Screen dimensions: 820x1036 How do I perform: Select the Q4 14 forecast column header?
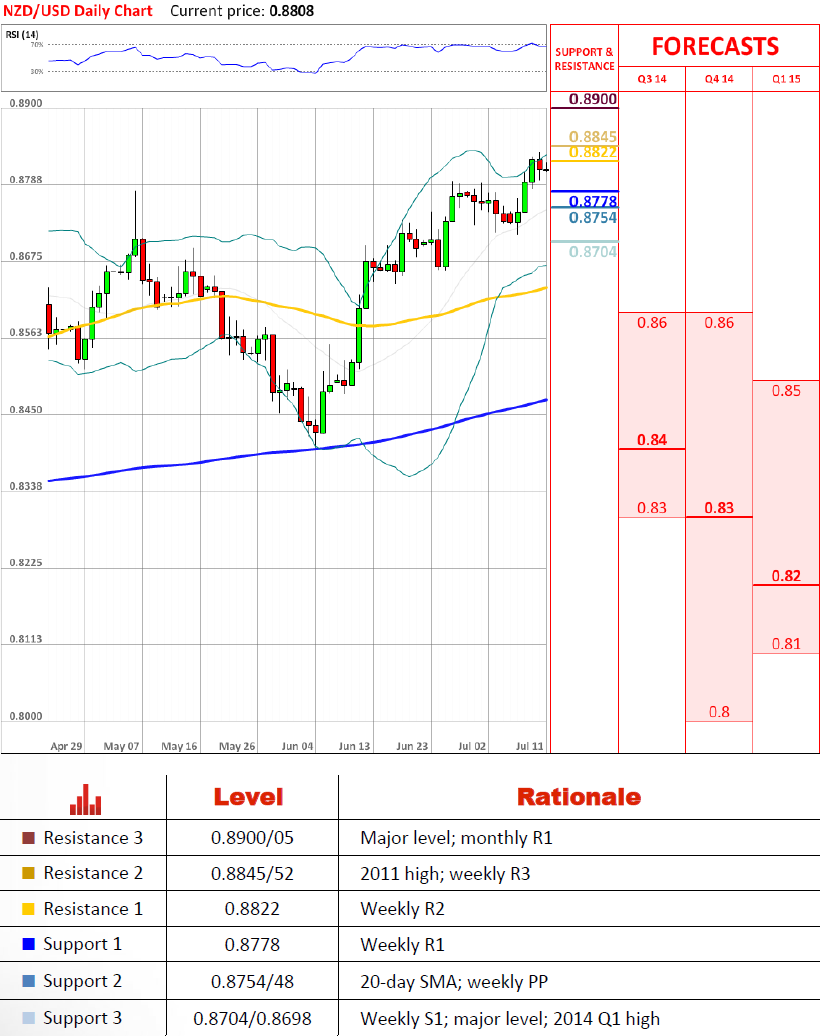pyautogui.click(x=719, y=79)
